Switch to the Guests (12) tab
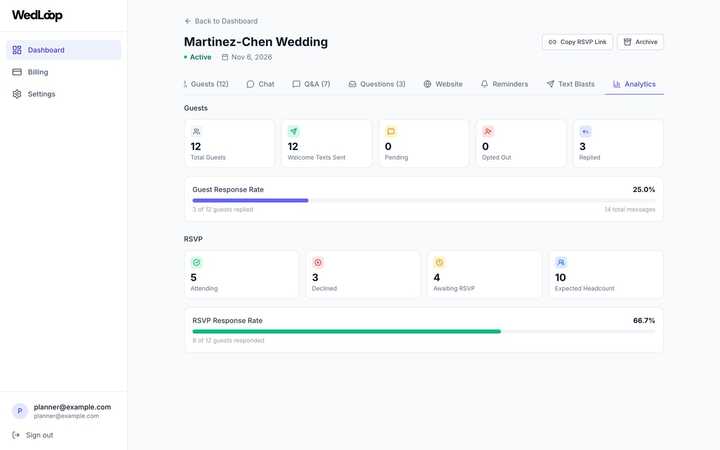 click(x=206, y=84)
